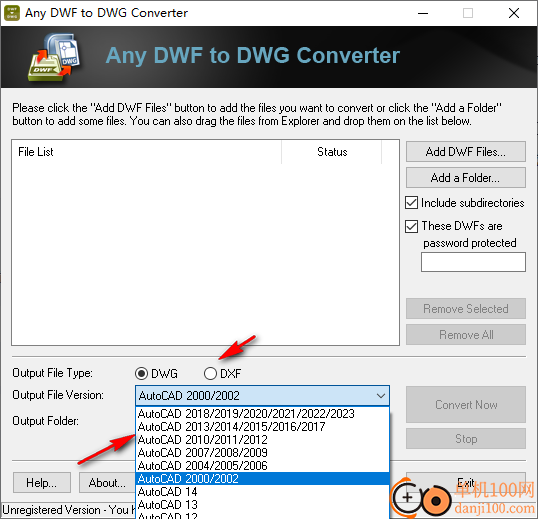Click the DWF password input field
Image resolution: width=538 pixels, height=519 pixels.
click(x=473, y=262)
